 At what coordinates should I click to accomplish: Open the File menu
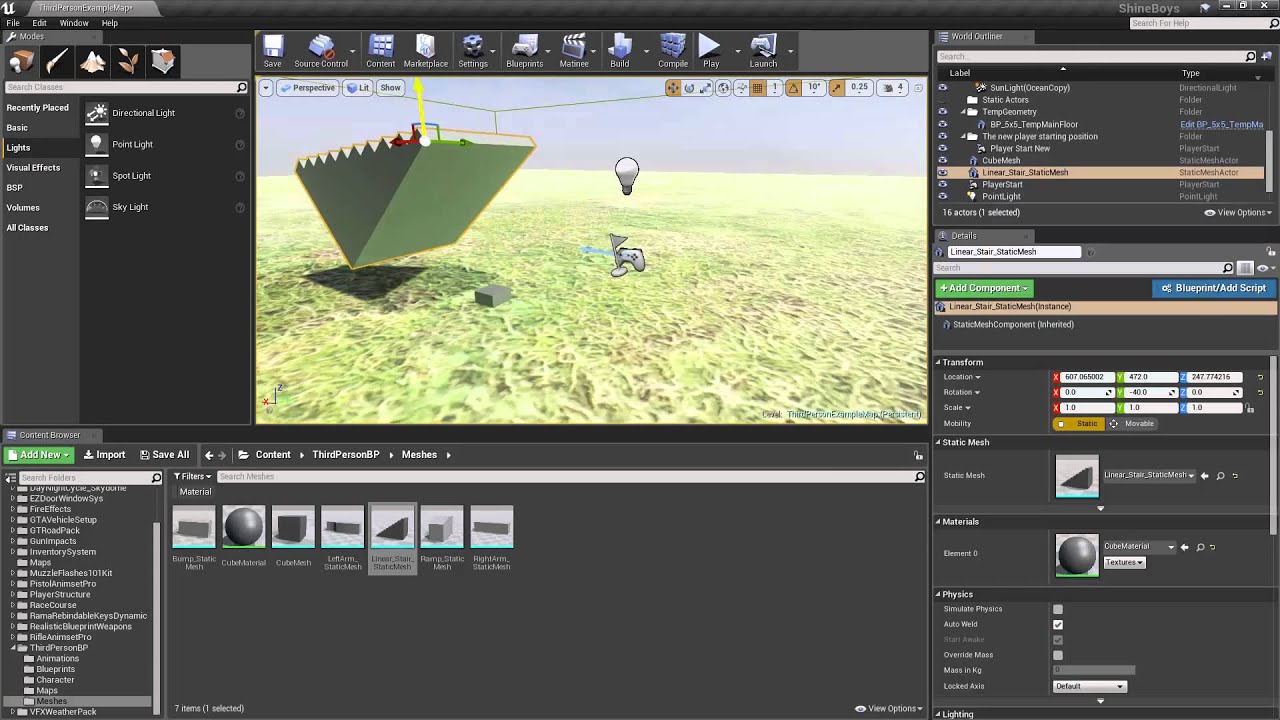pyautogui.click(x=13, y=23)
